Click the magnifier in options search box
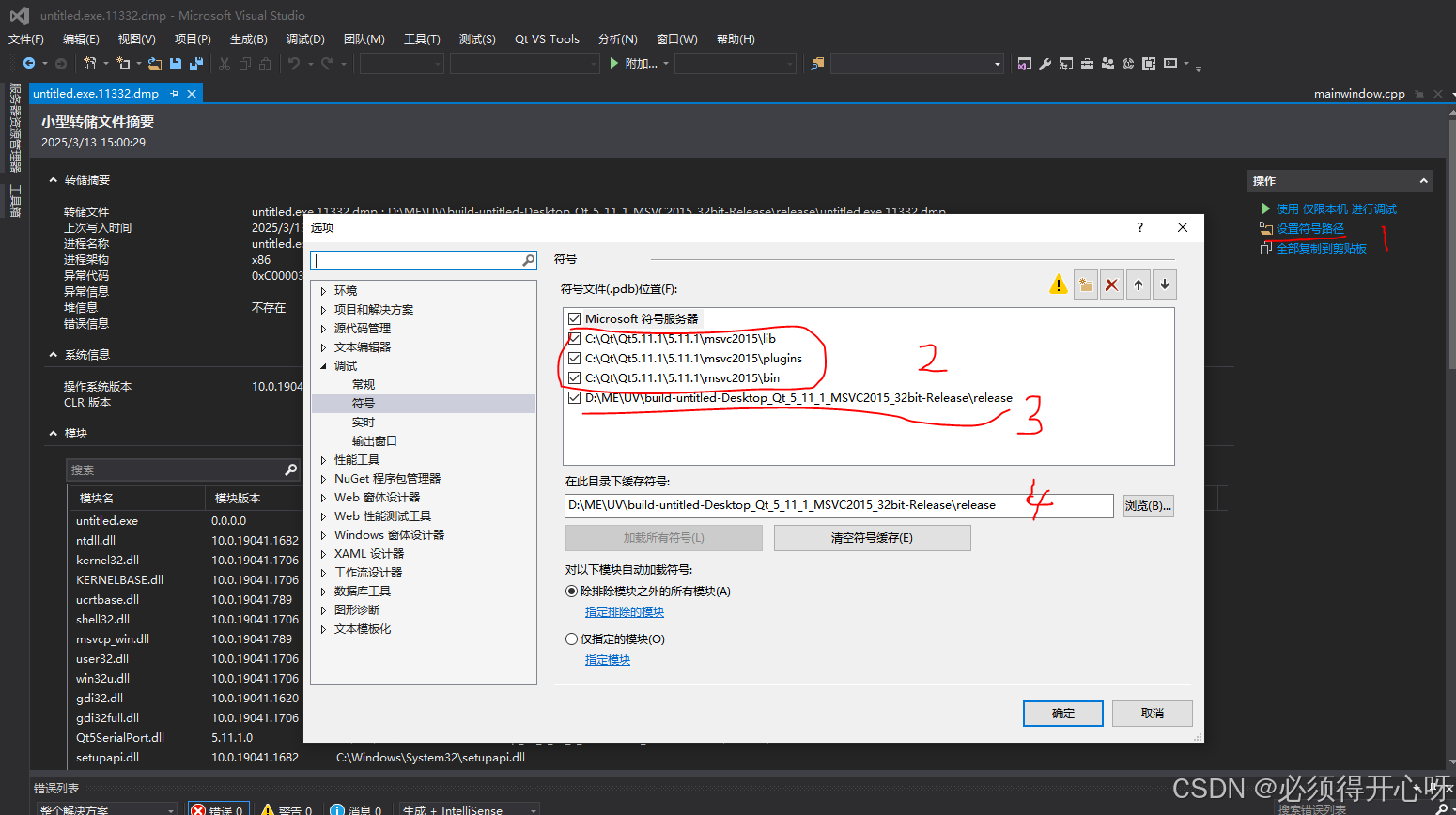 click(x=529, y=260)
